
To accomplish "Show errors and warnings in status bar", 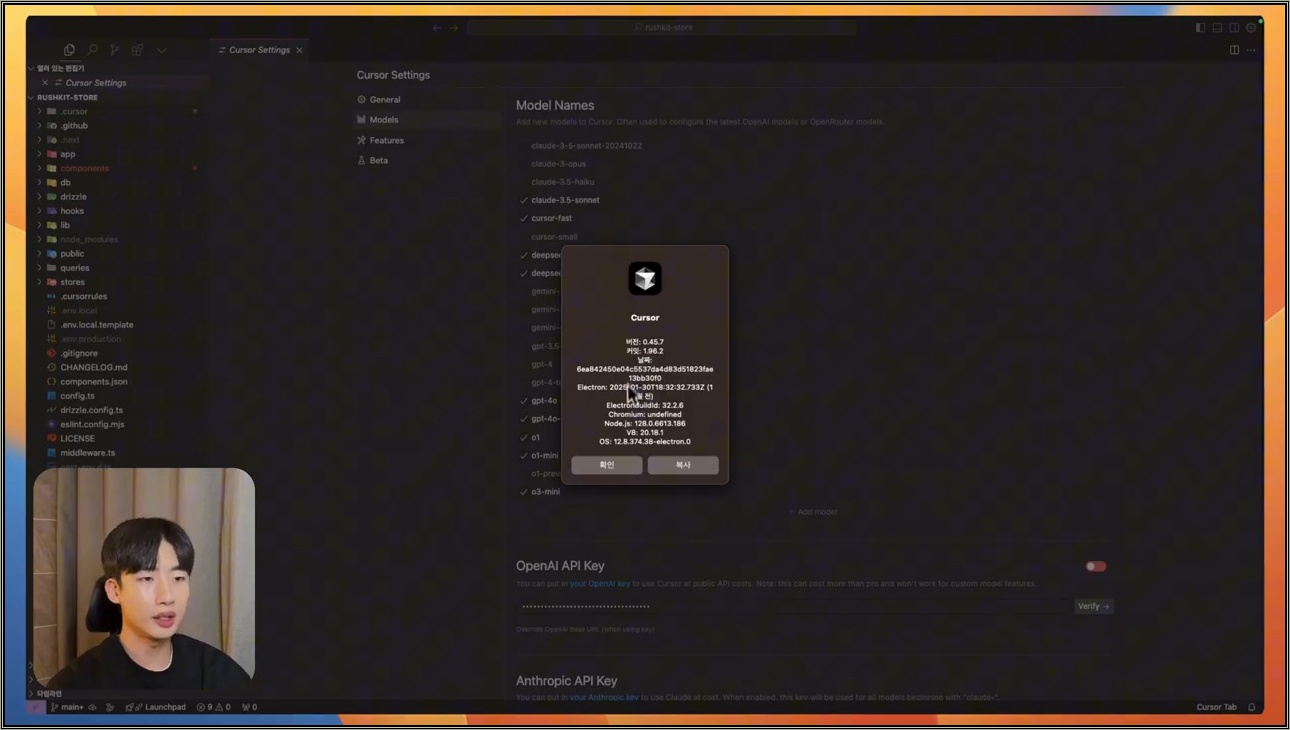I will 213,707.
